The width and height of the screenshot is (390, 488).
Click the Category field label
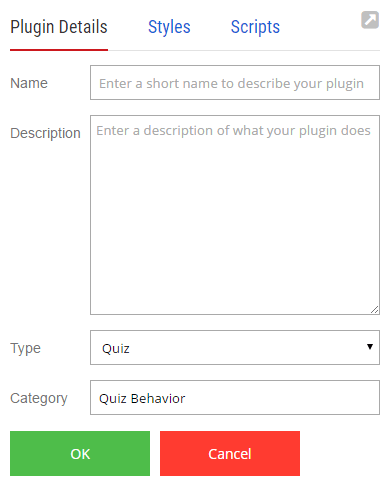pos(39,398)
